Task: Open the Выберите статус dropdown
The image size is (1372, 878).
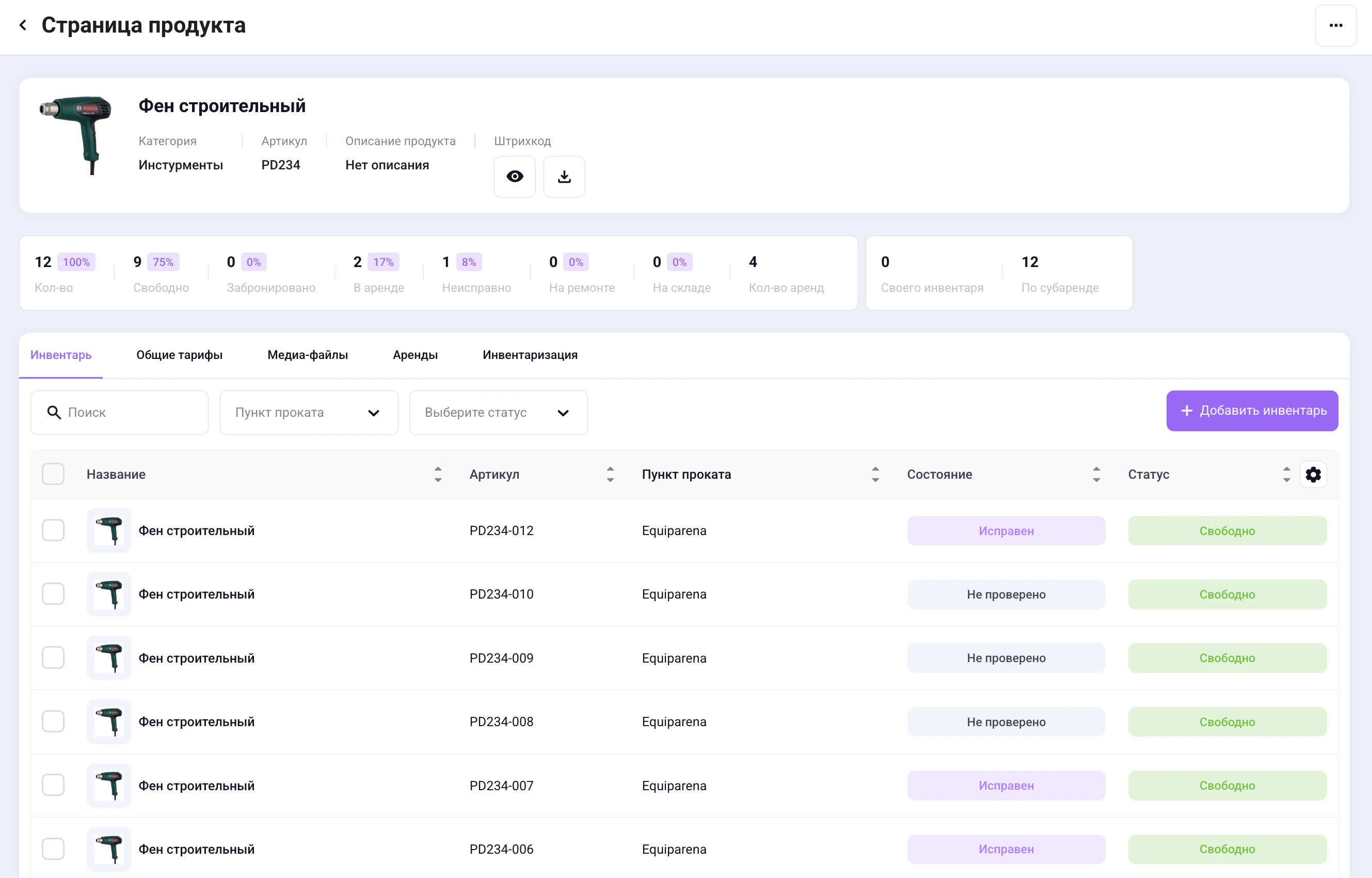Action: [498, 413]
